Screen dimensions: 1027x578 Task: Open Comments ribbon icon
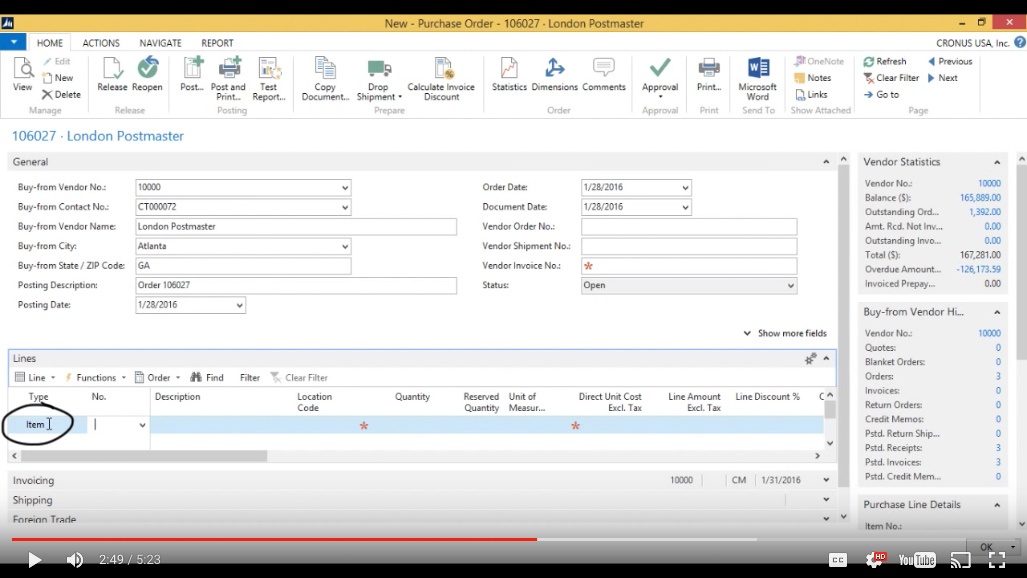[603, 75]
